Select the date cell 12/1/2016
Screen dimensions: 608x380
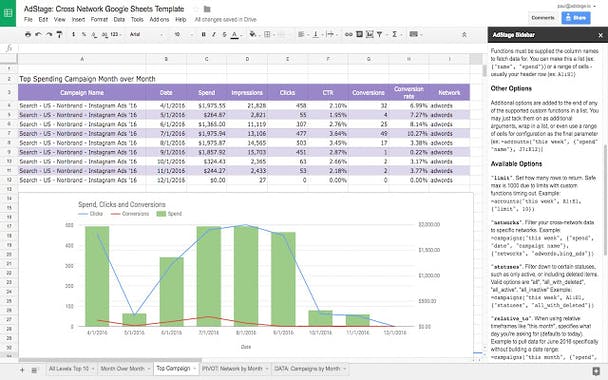[x=166, y=180]
